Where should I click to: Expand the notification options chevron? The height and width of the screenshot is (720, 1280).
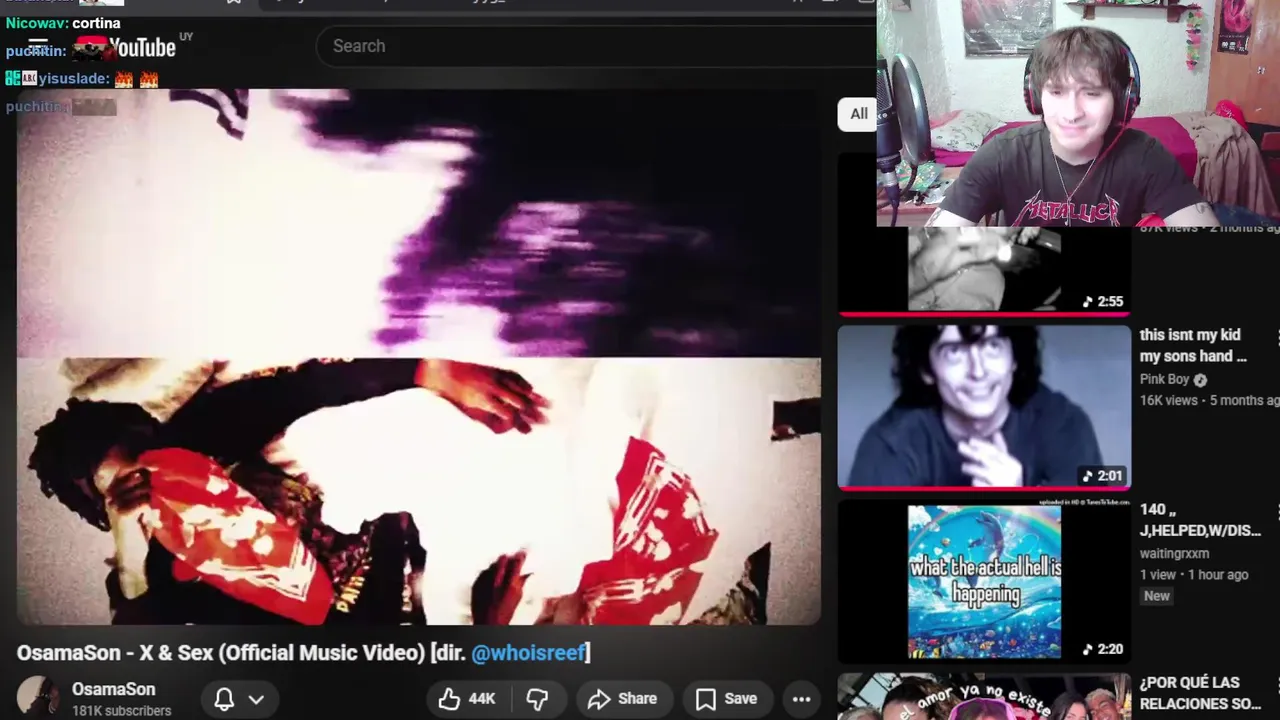coord(256,699)
